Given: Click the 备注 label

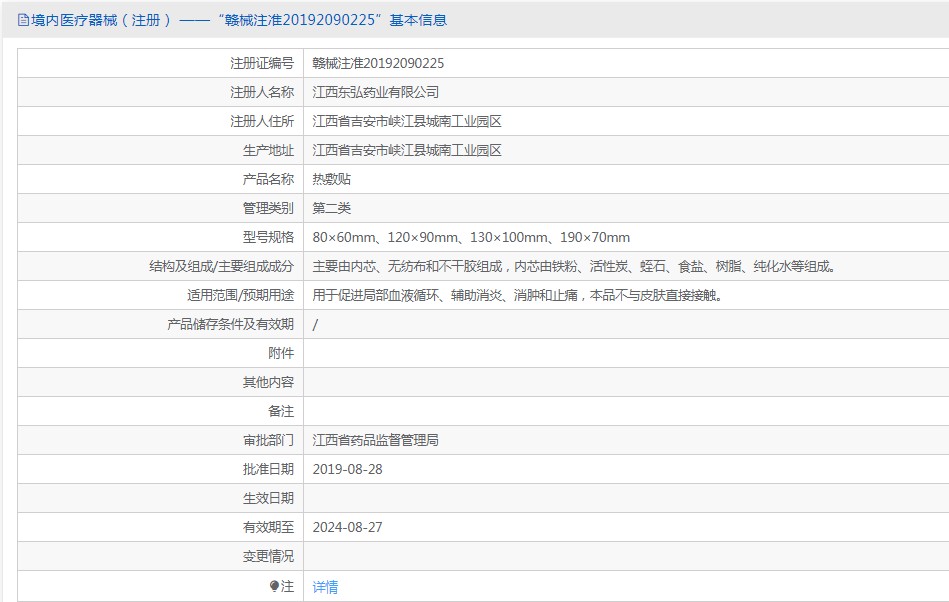Looking at the screenshot, I should point(281,411).
